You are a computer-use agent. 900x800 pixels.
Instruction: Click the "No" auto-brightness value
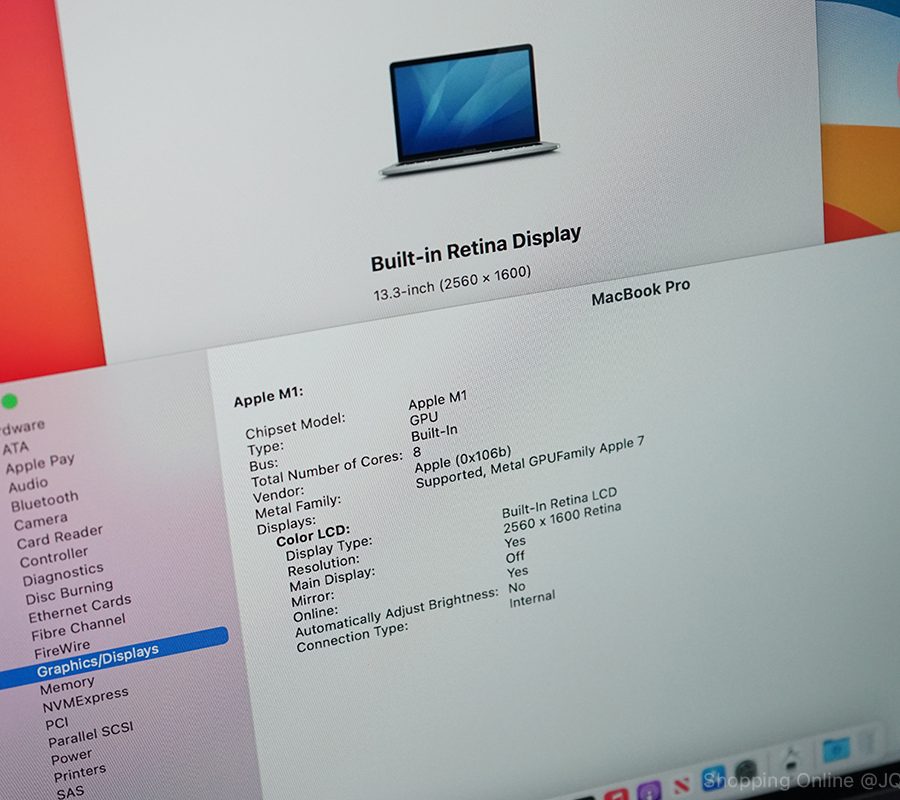517,587
